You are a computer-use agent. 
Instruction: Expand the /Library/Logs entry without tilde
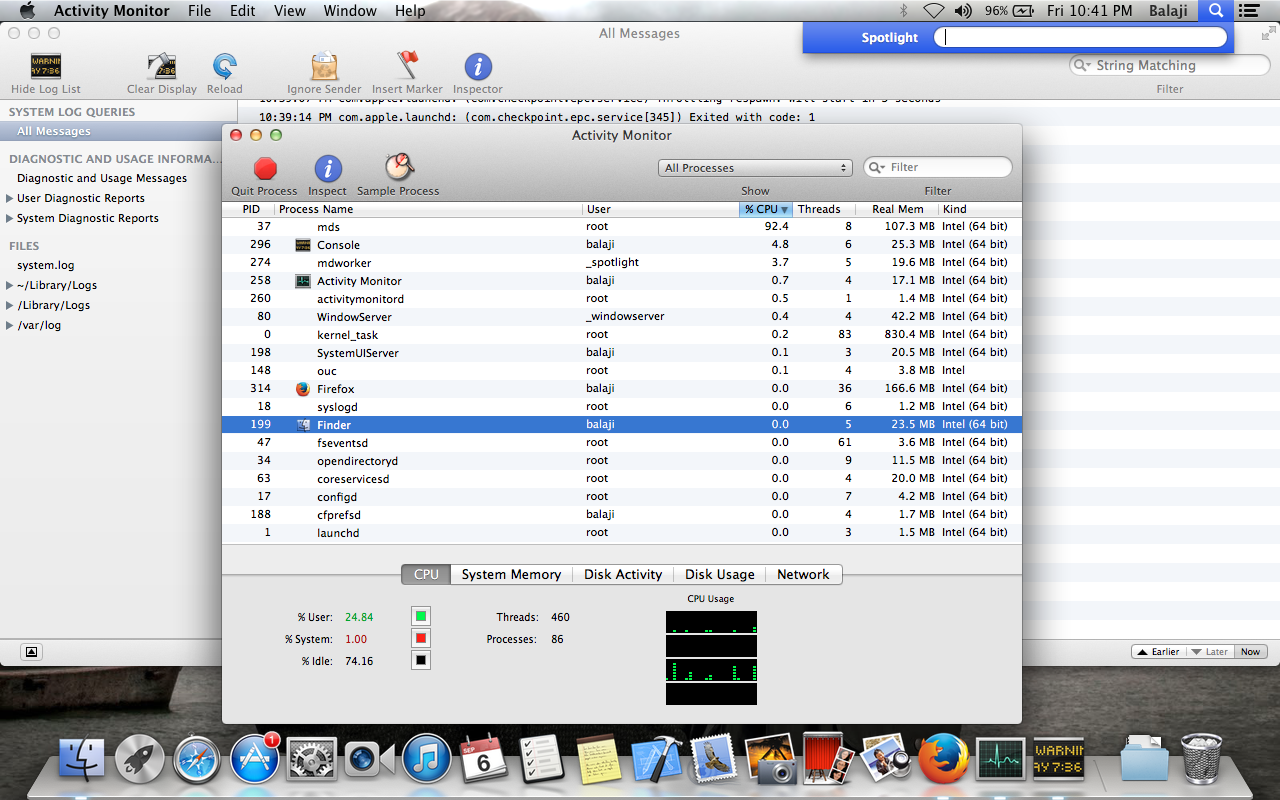click(x=10, y=305)
